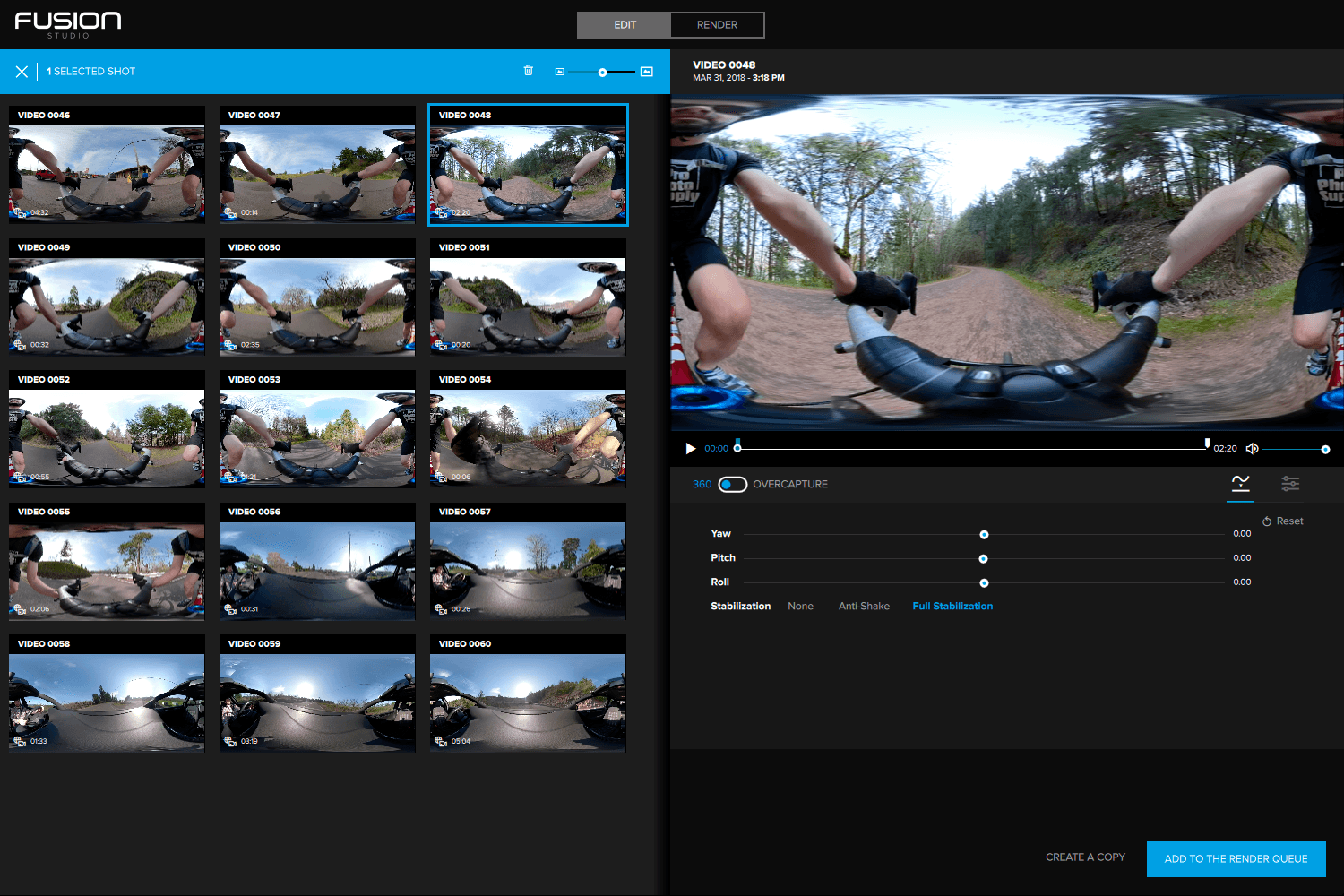Switch to the EDIT tab

[x=625, y=25]
